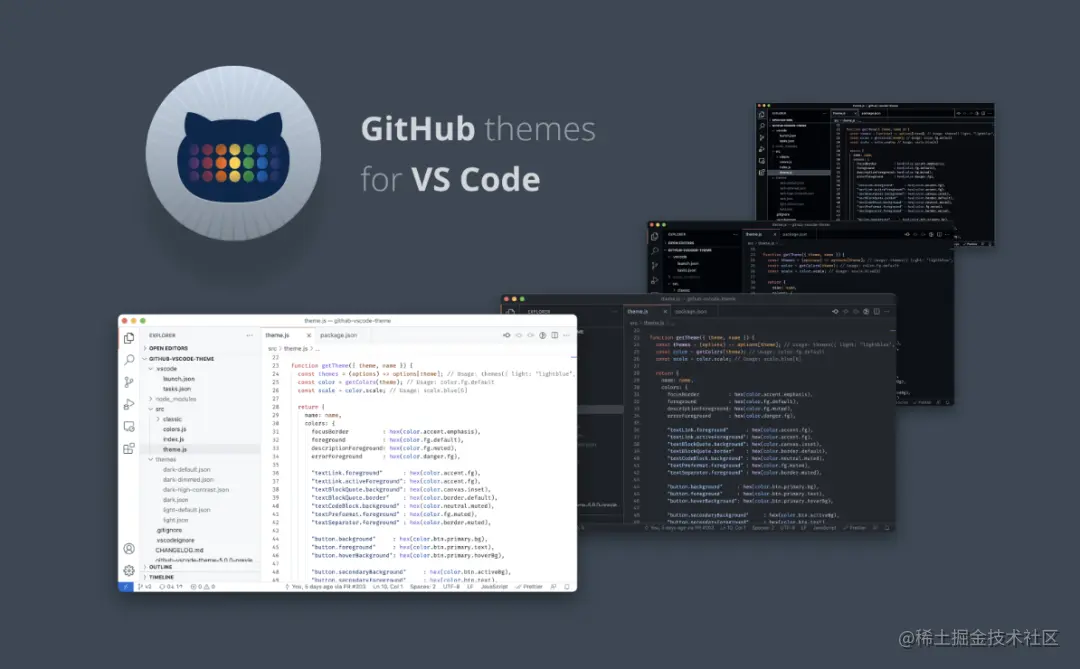This screenshot has width=1080, height=669.
Task: Click errors and warnings count in light status bar
Action: pyautogui.click(x=203, y=587)
